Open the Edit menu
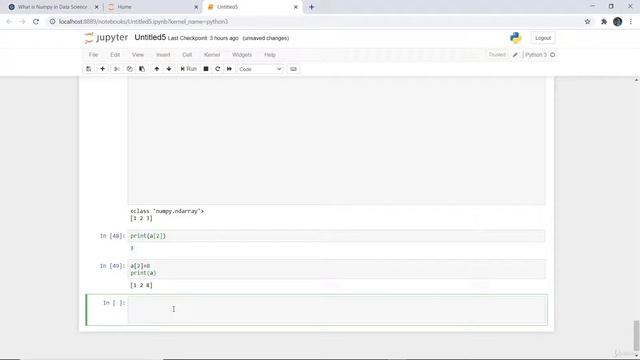 [x=115, y=55]
